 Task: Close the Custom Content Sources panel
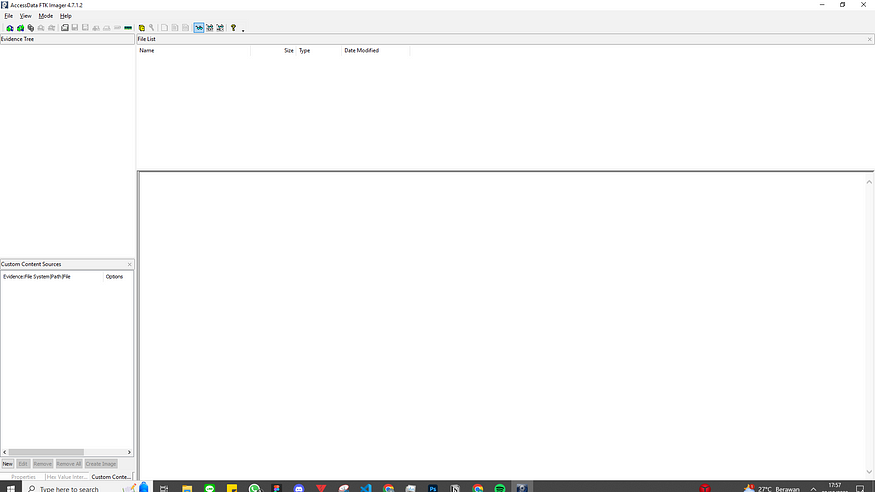pyautogui.click(x=129, y=264)
